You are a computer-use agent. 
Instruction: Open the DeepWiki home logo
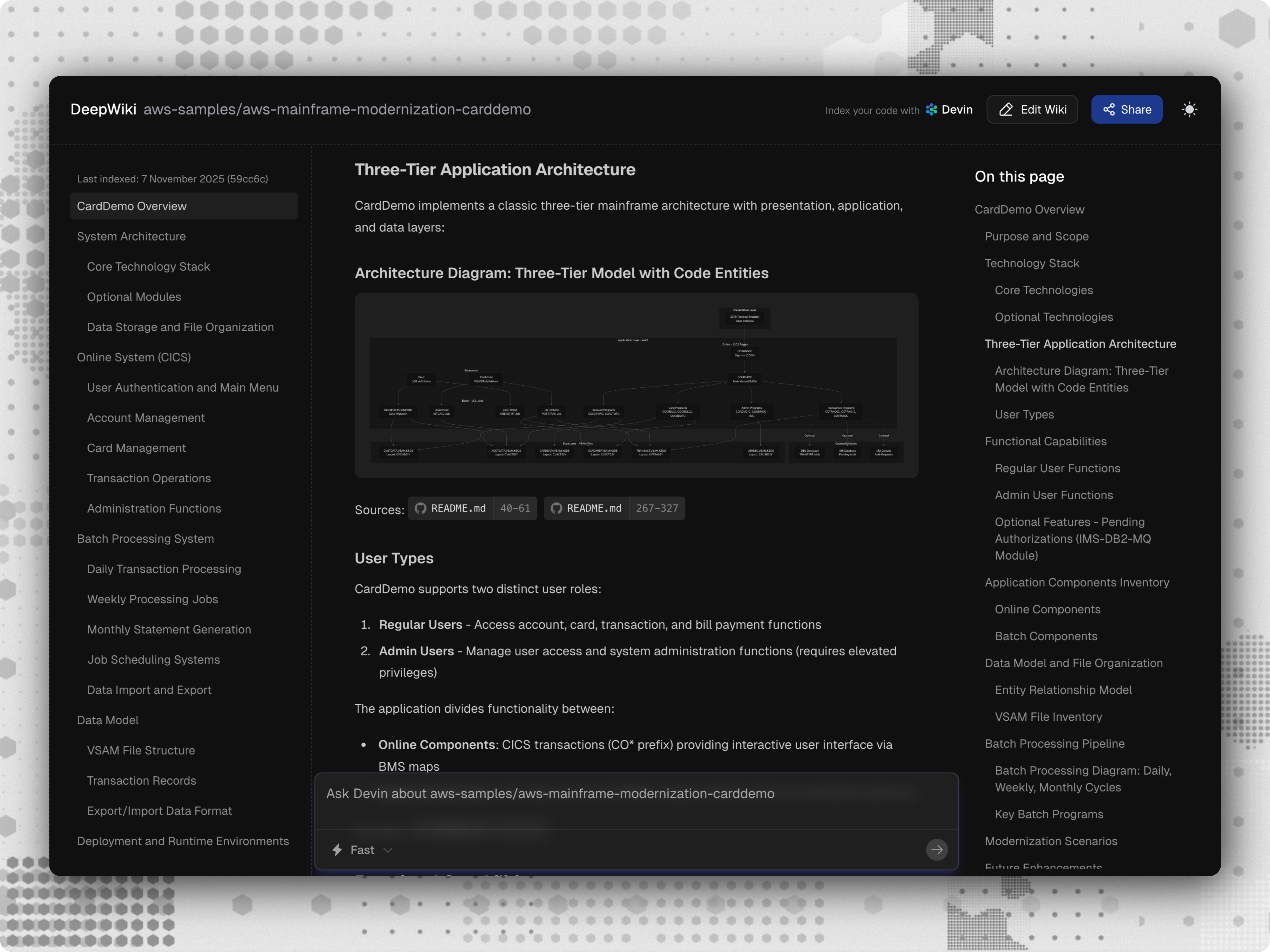103,110
